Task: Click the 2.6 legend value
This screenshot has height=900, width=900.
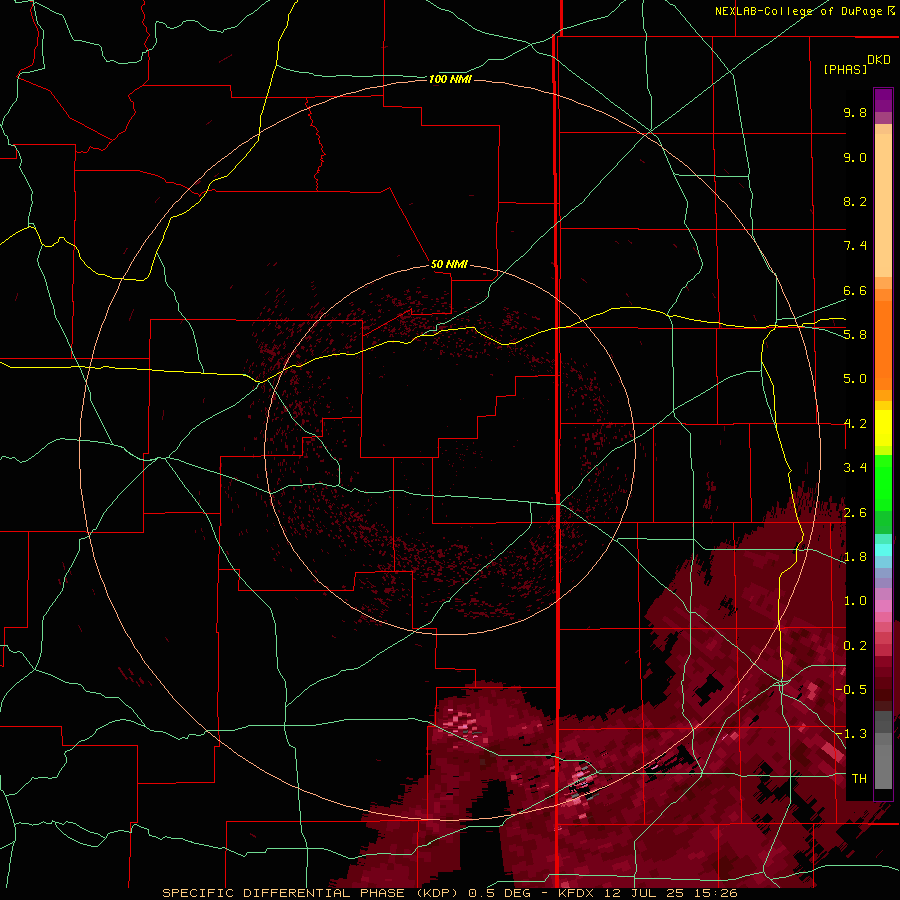Action: (x=855, y=513)
